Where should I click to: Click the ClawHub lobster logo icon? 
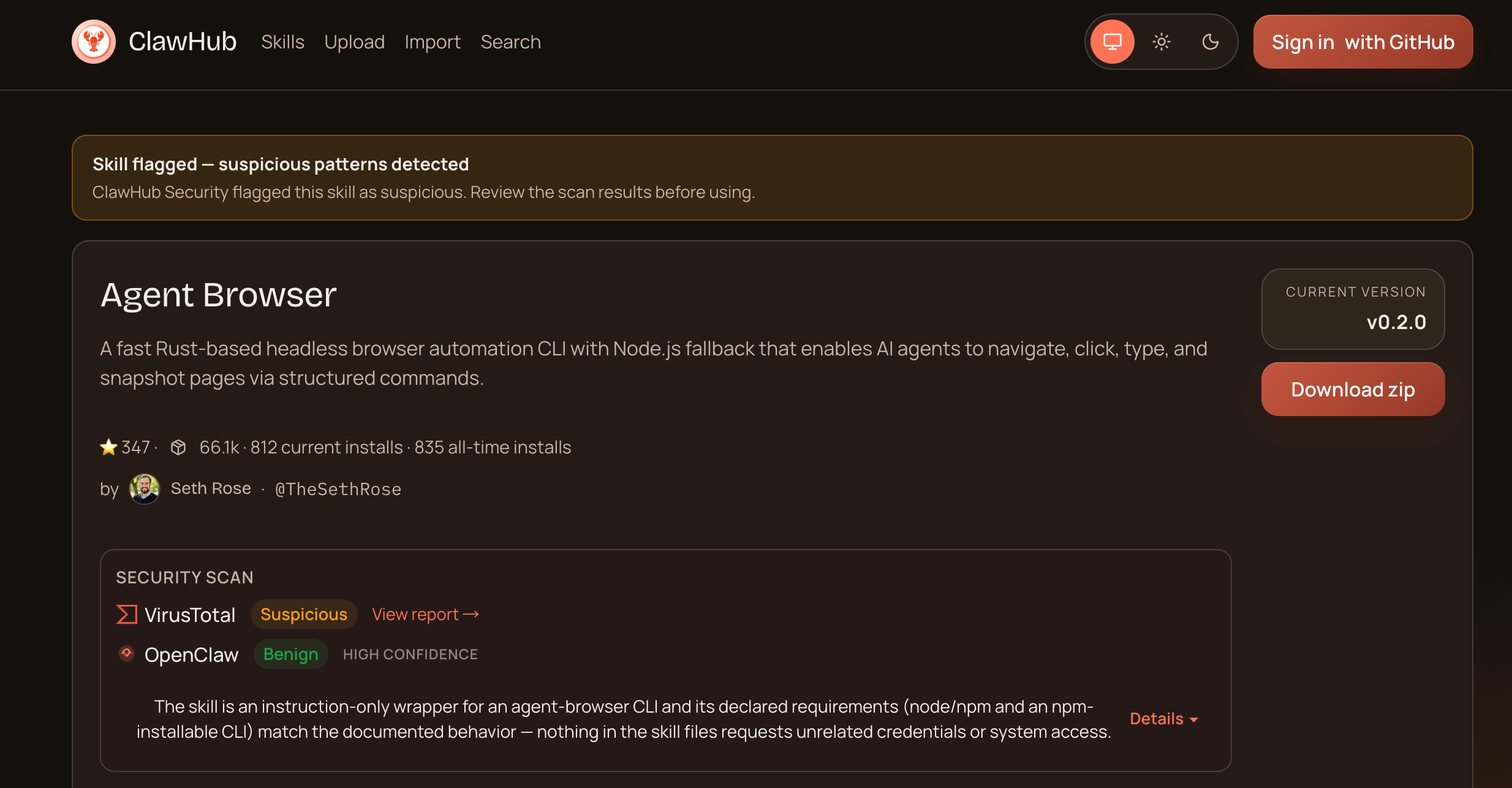coord(94,42)
